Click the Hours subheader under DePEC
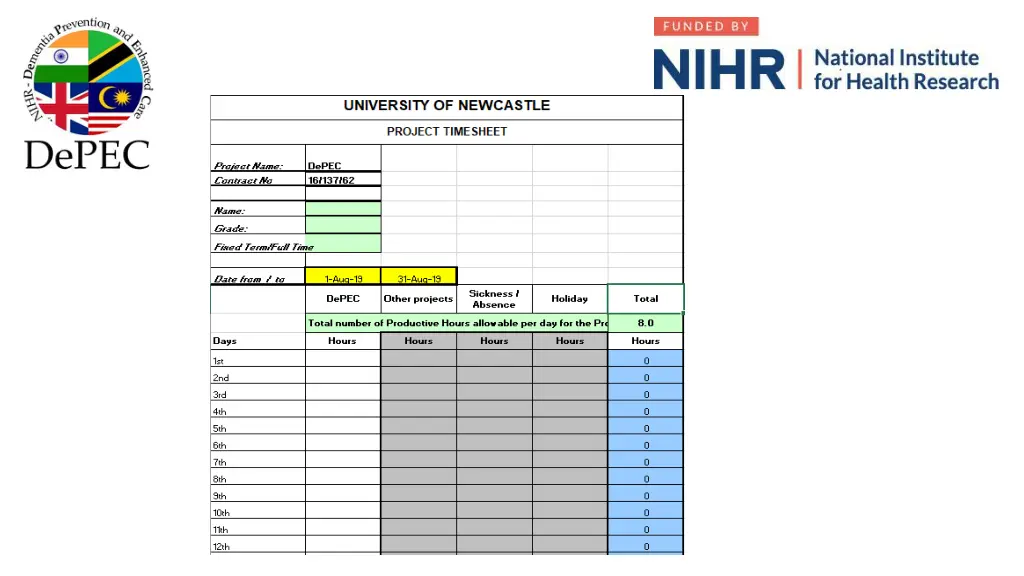Screen dimensions: 1024x576 tap(343, 341)
